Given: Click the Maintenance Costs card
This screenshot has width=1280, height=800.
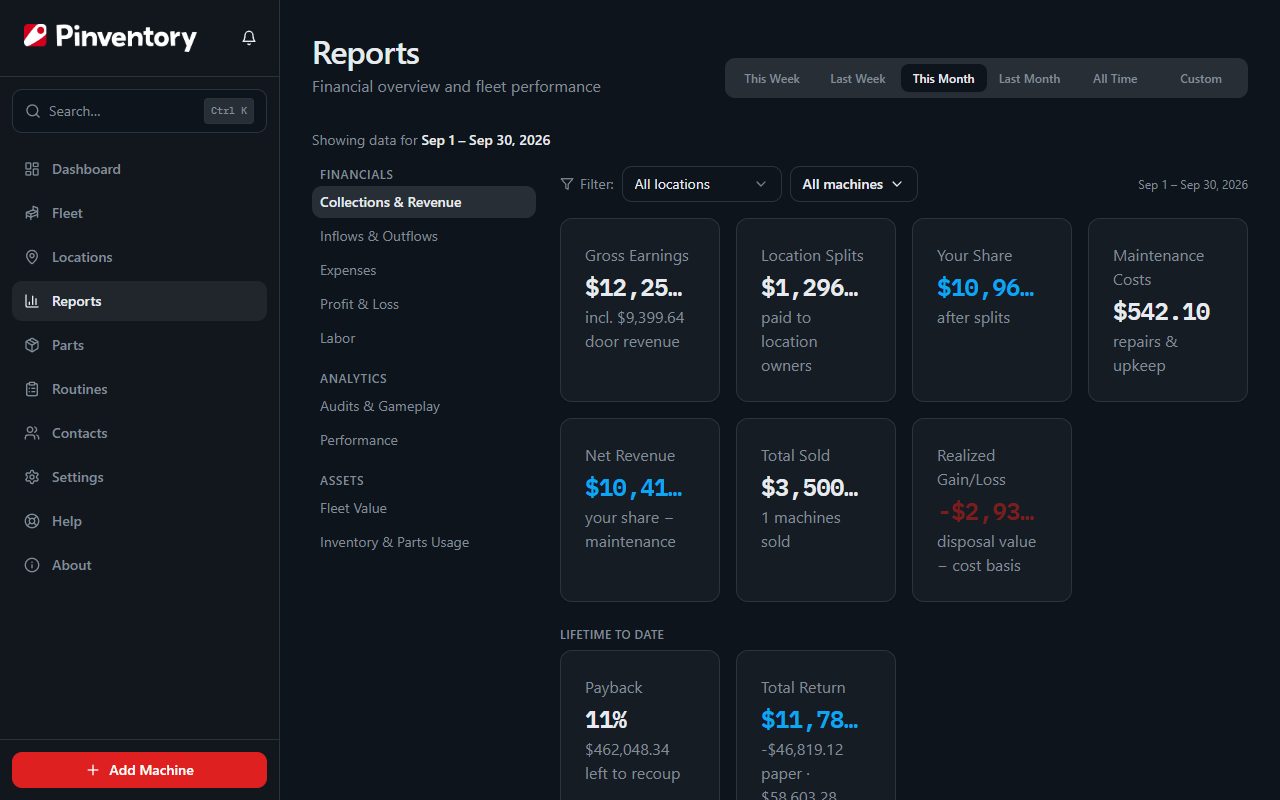Looking at the screenshot, I should [x=1168, y=310].
